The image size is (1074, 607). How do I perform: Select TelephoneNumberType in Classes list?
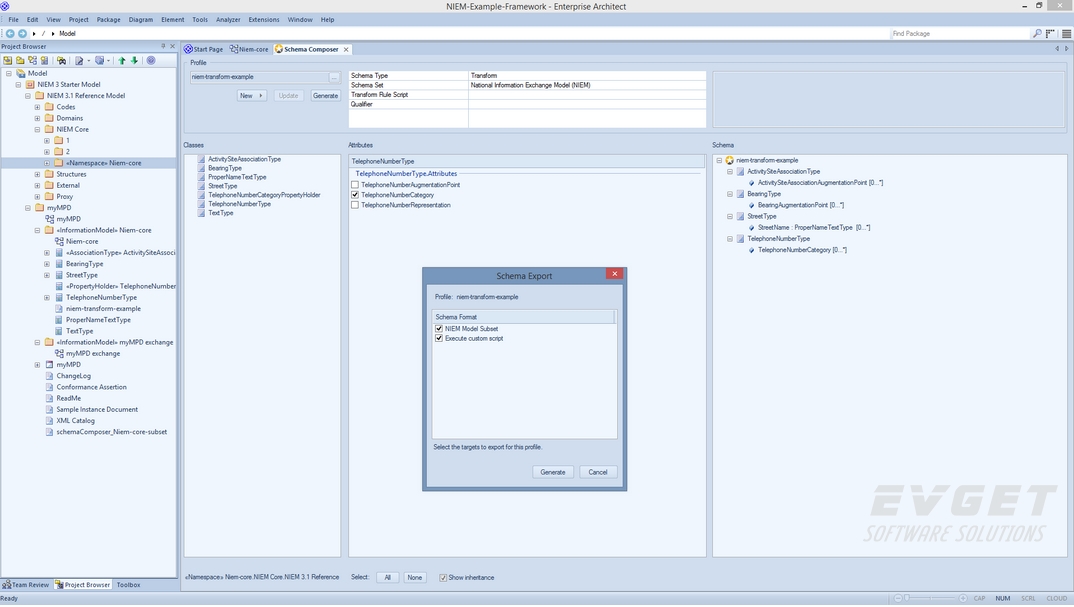coord(239,204)
